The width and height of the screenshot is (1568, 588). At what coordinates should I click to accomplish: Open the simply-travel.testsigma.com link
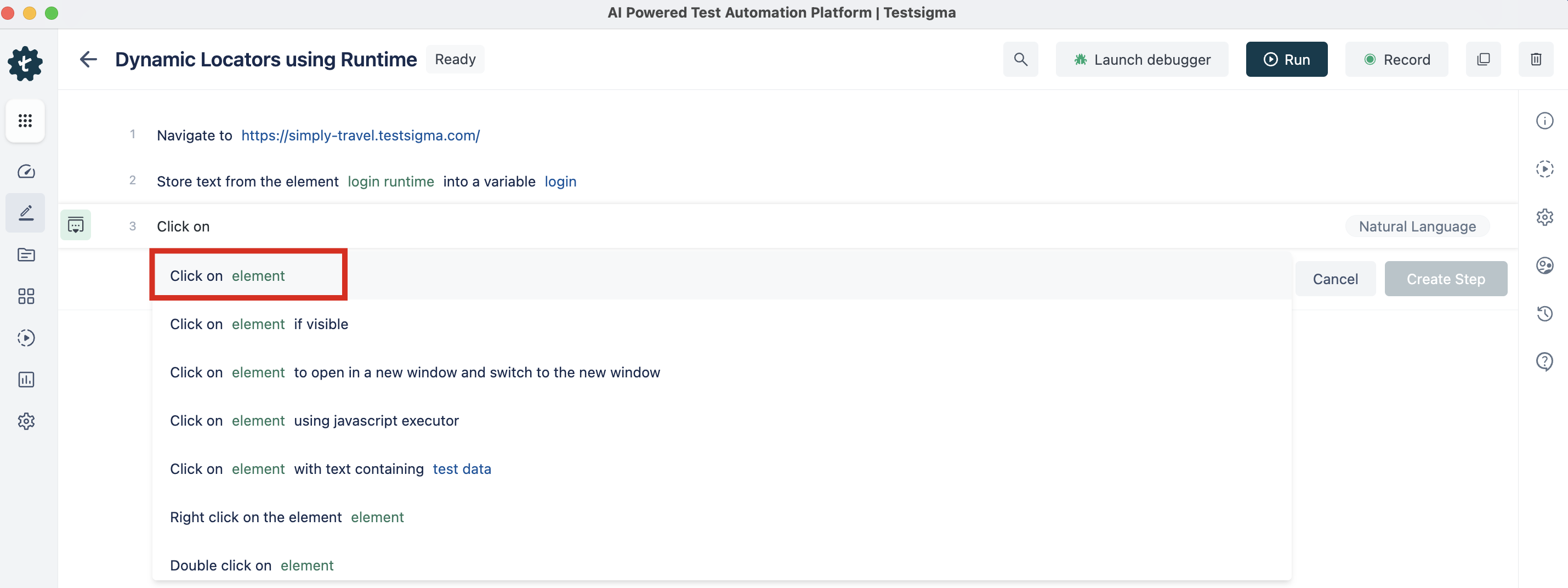click(360, 135)
